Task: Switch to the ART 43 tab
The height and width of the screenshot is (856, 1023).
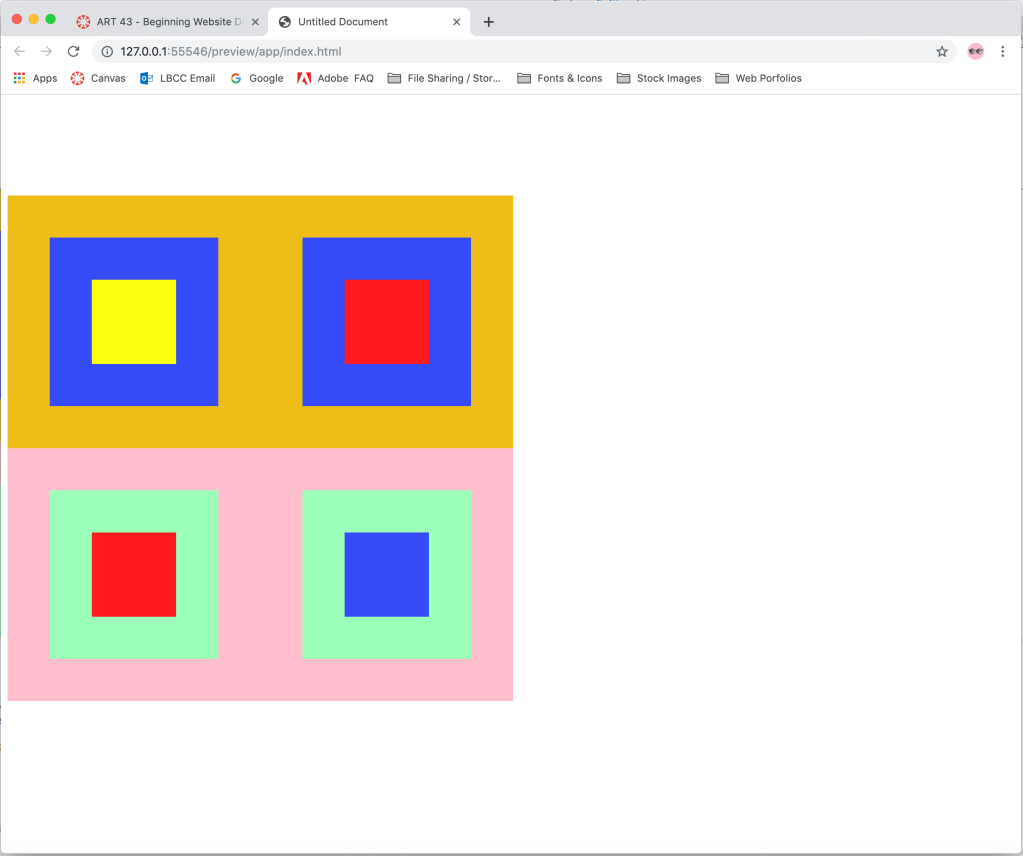Action: click(160, 22)
